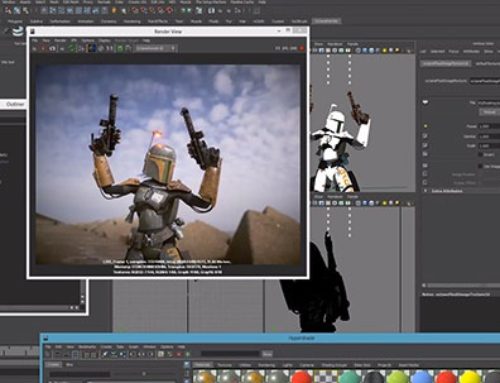This screenshot has height=383, width=500.
Task: Click the textured display icon in the white-figure viewport toolbar
Action: (x=378, y=51)
